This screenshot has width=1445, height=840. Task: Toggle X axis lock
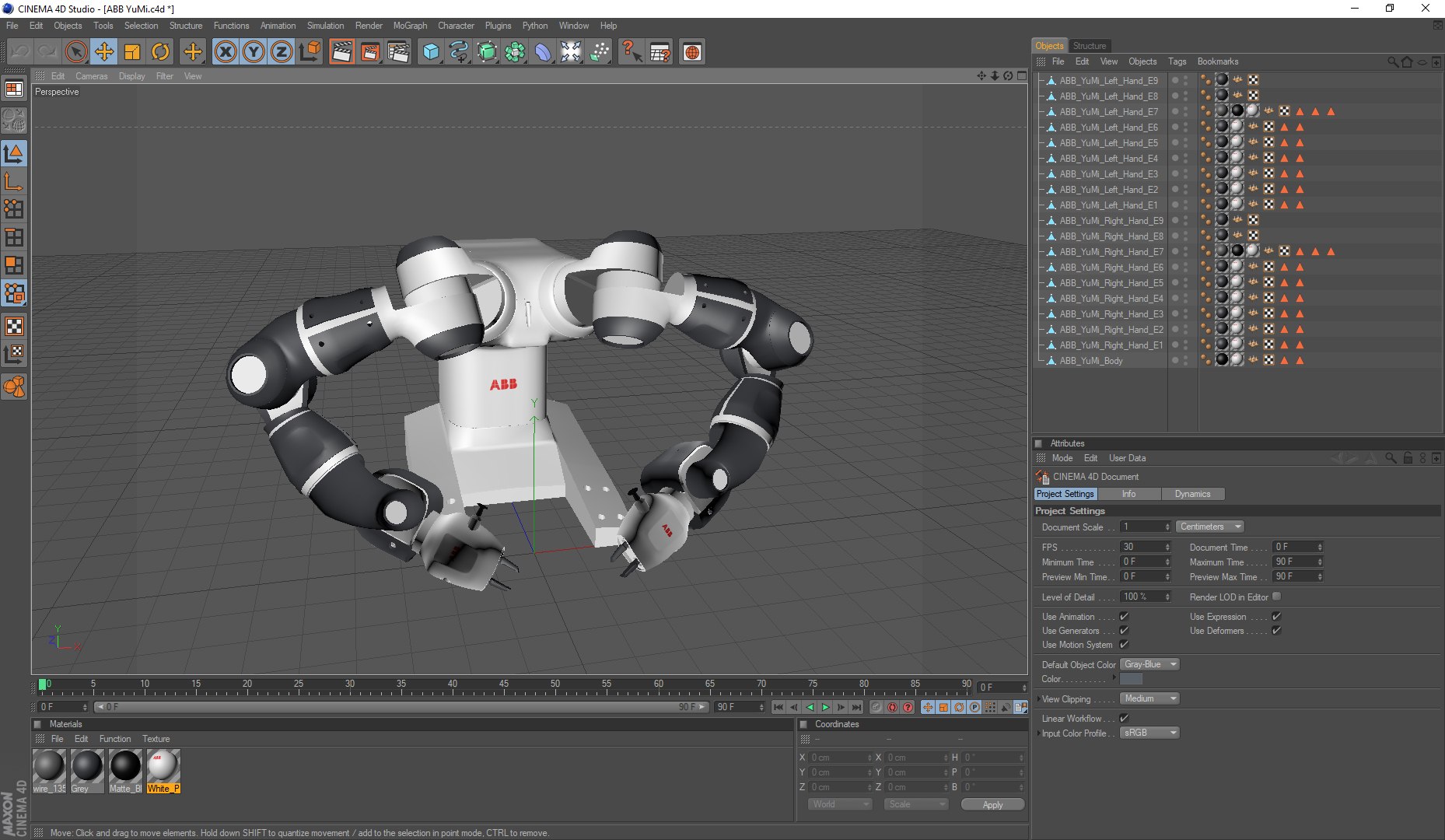[x=226, y=52]
